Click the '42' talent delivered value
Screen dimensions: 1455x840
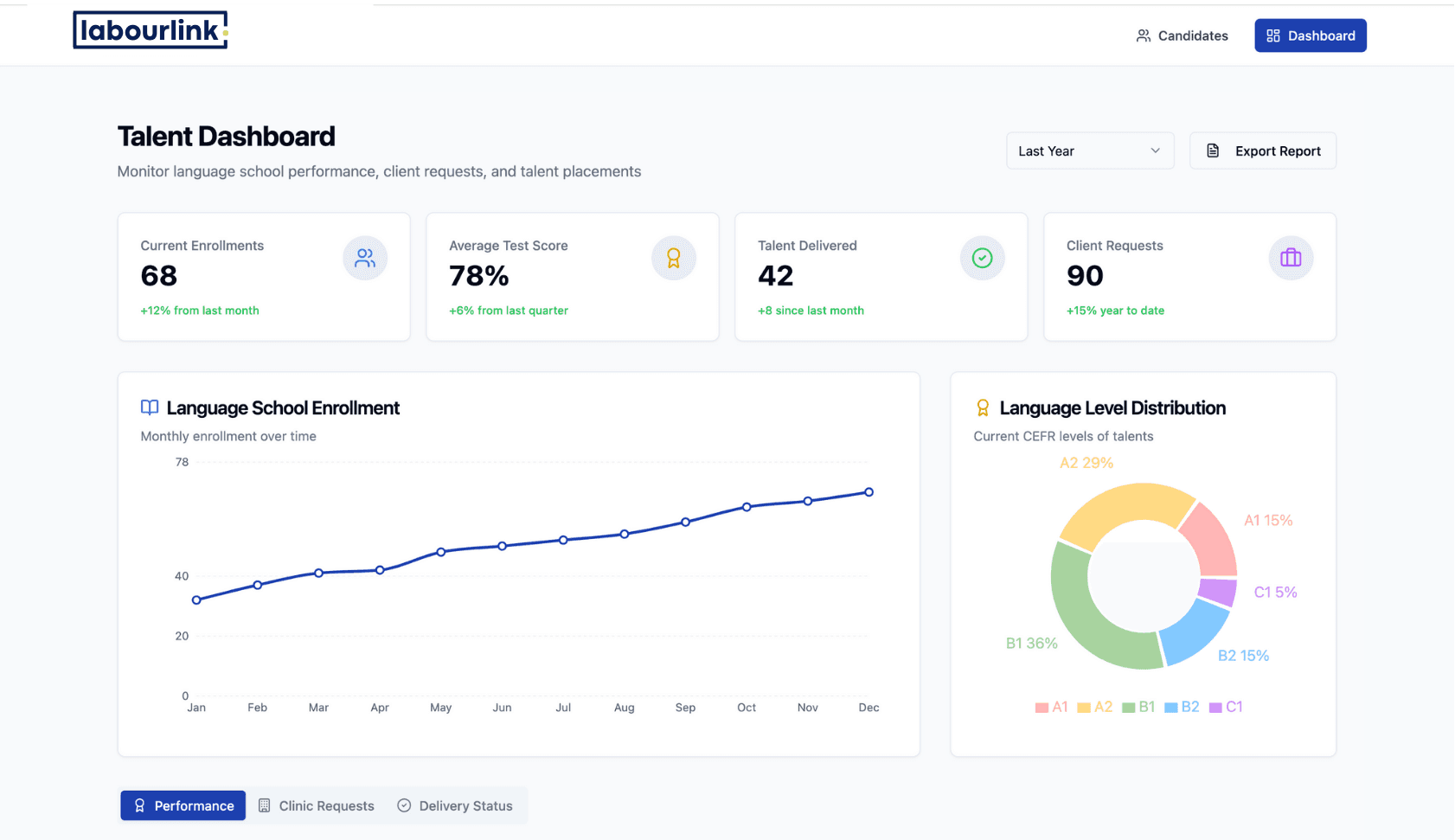coord(776,276)
